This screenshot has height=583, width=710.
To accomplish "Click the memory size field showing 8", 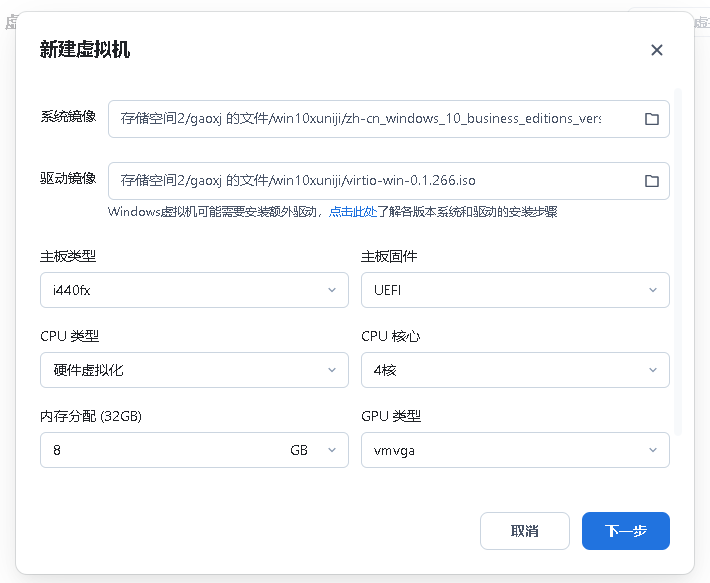I will (x=160, y=450).
